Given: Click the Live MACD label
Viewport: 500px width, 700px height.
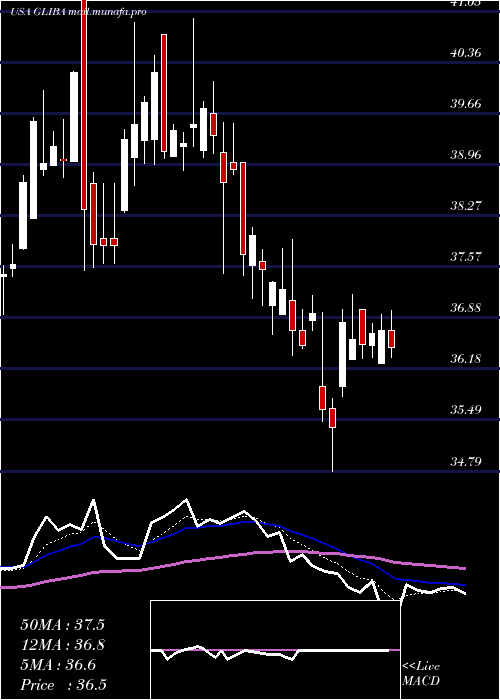Looking at the screenshot, I should pos(421,674).
